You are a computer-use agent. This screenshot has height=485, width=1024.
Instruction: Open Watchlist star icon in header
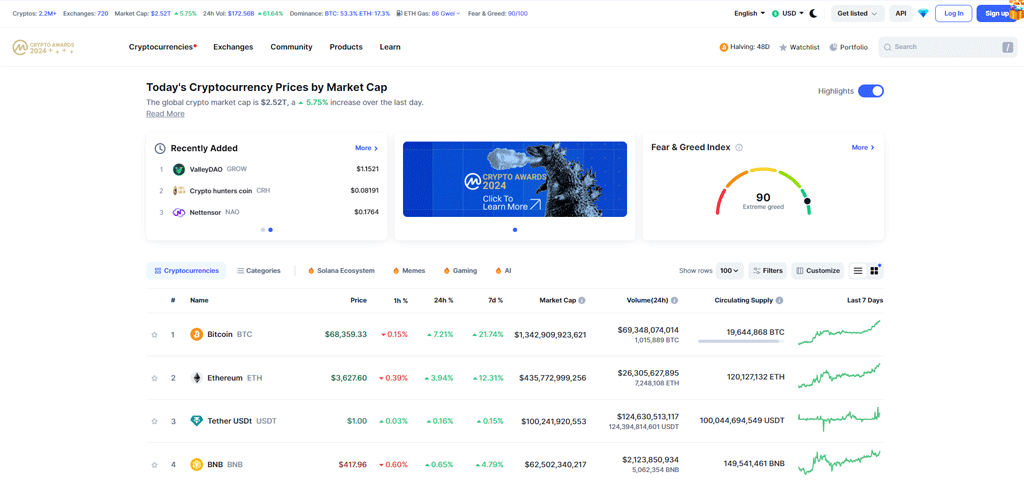pyautogui.click(x=783, y=48)
